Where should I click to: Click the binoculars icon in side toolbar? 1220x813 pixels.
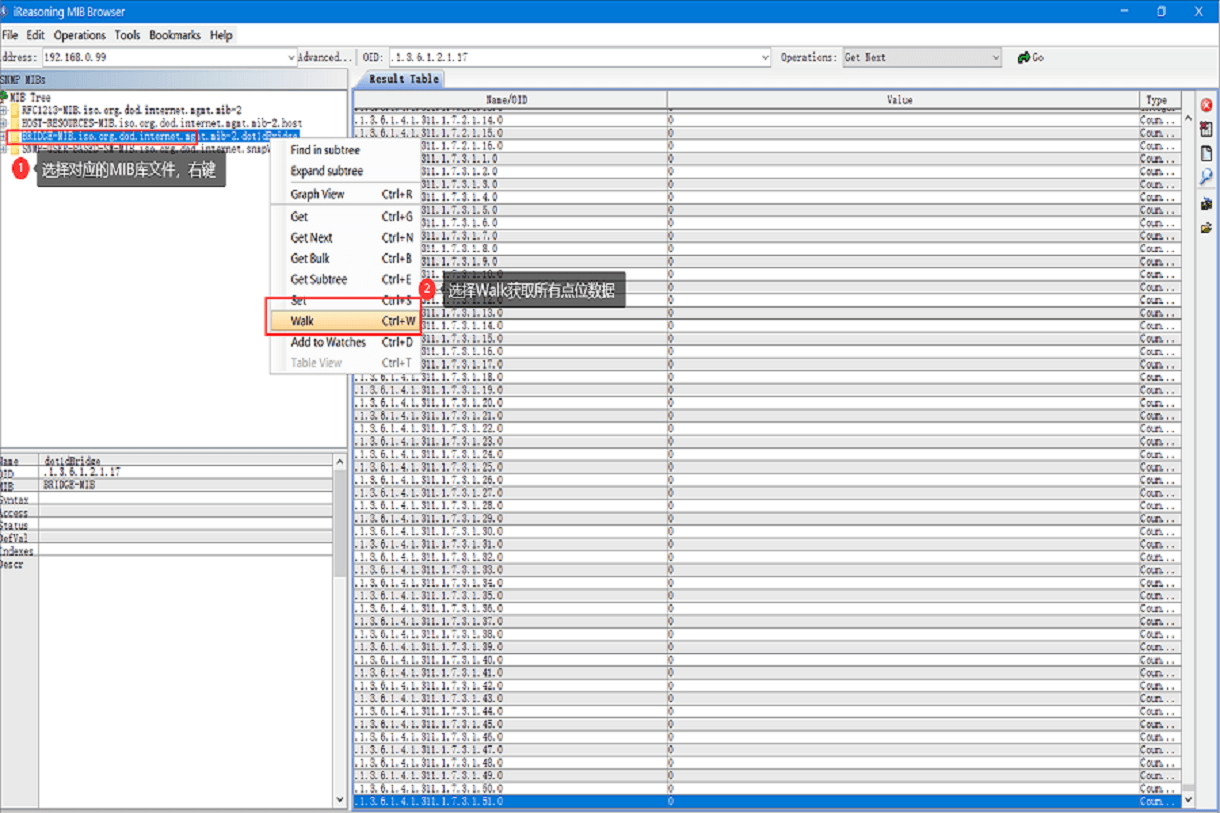[x=1206, y=204]
